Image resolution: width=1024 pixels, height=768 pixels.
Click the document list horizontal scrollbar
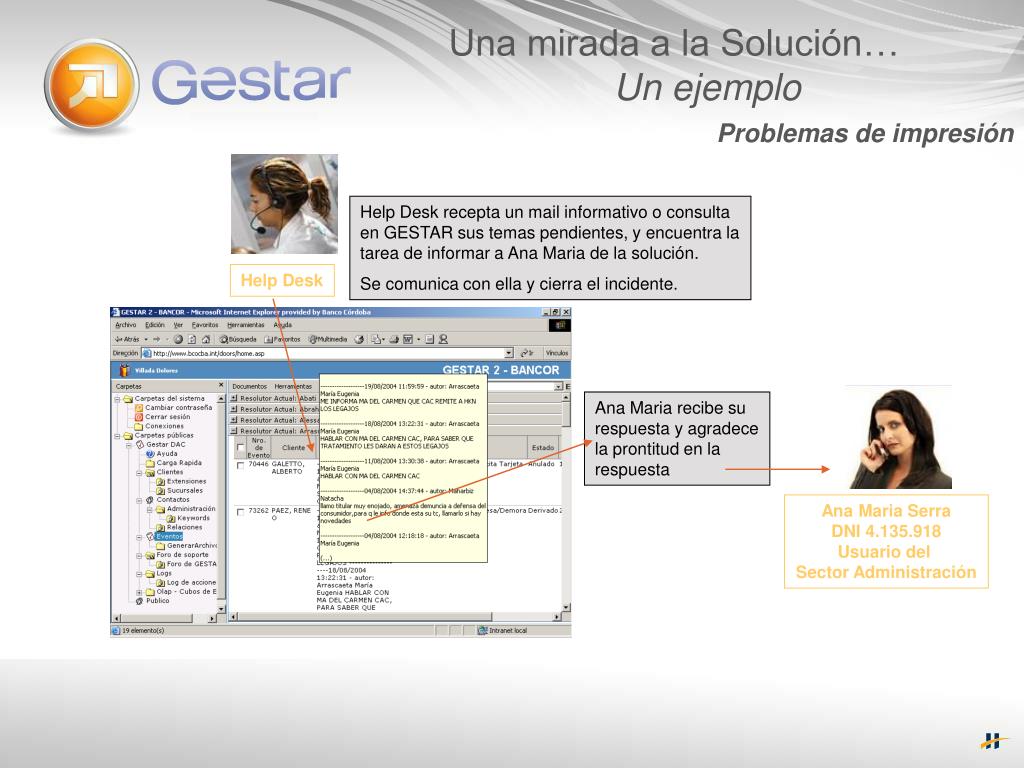pos(395,616)
